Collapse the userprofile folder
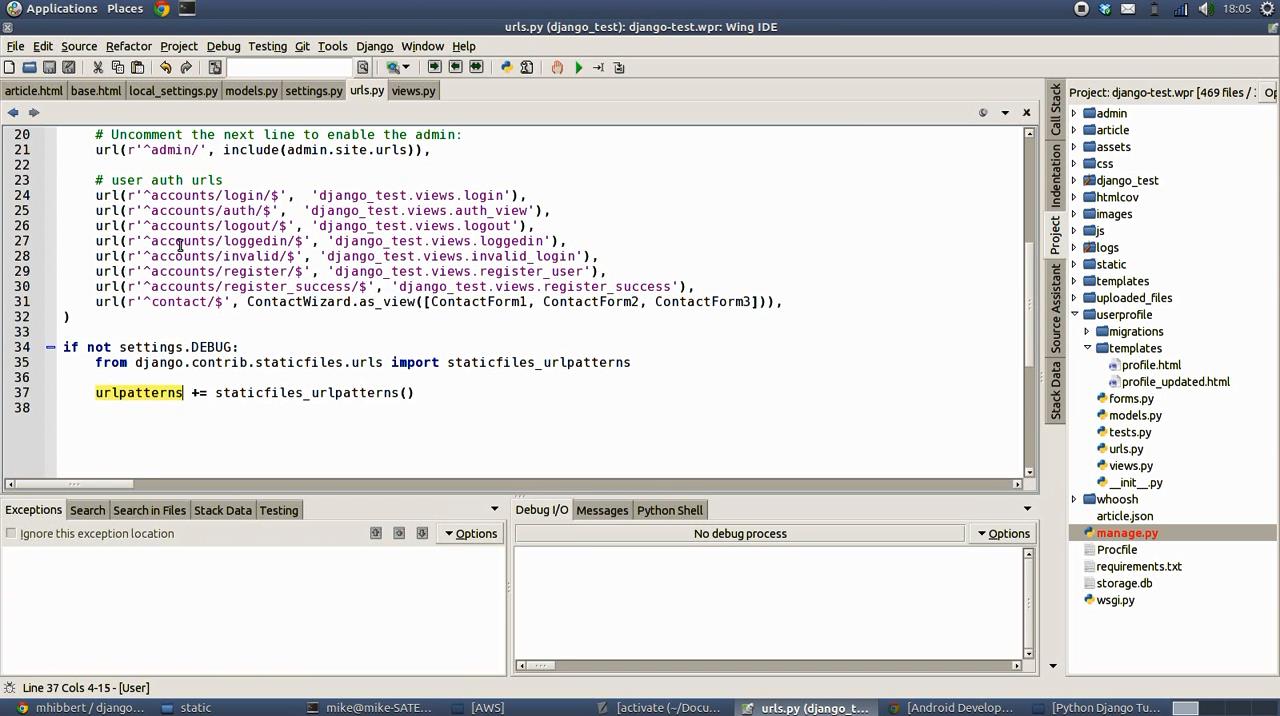Image resolution: width=1280 pixels, height=716 pixels. point(1074,315)
